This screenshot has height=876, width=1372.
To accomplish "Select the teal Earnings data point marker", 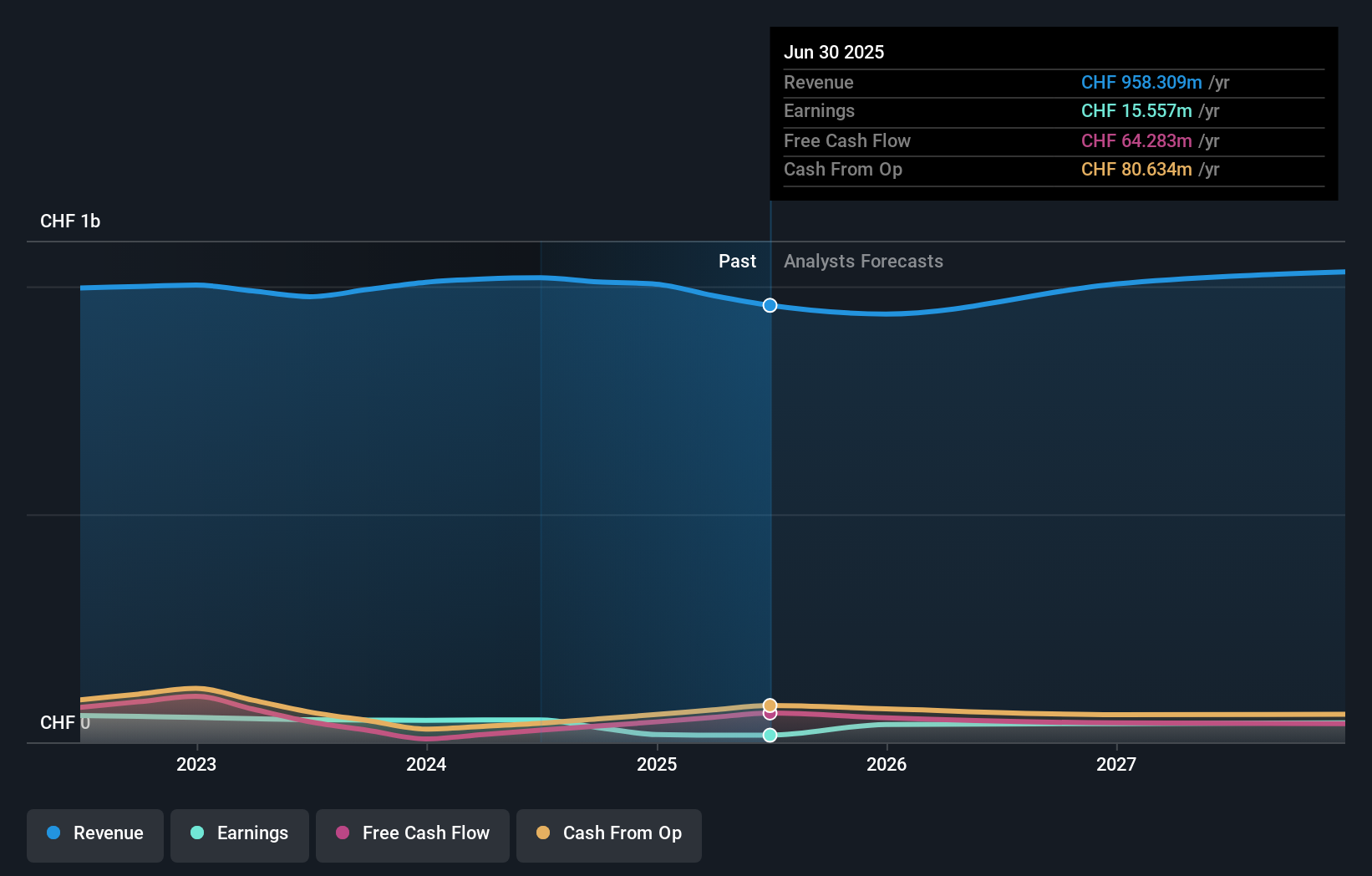I will click(770, 736).
